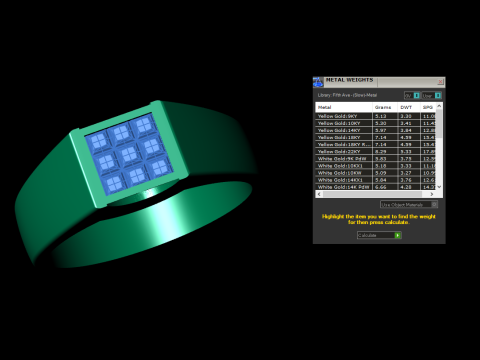
Task: Sort table by Grams column header
Action: tap(385, 107)
